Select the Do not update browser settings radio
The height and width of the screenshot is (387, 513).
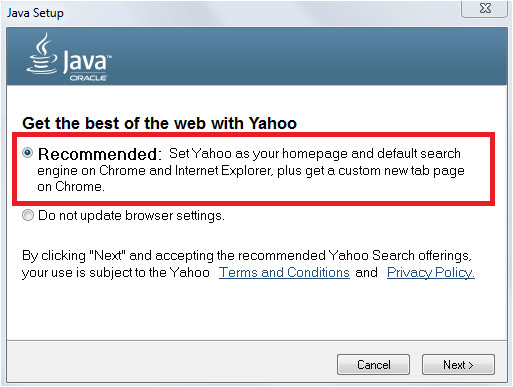pos(28,215)
